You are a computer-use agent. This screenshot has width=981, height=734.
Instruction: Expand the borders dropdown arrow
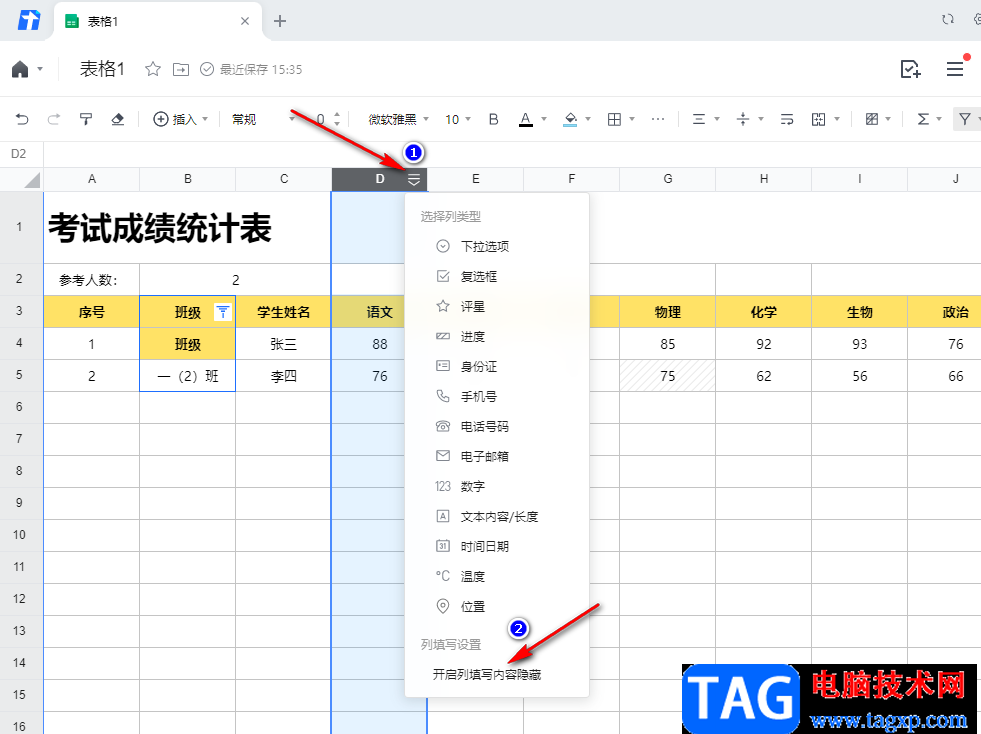coord(632,119)
